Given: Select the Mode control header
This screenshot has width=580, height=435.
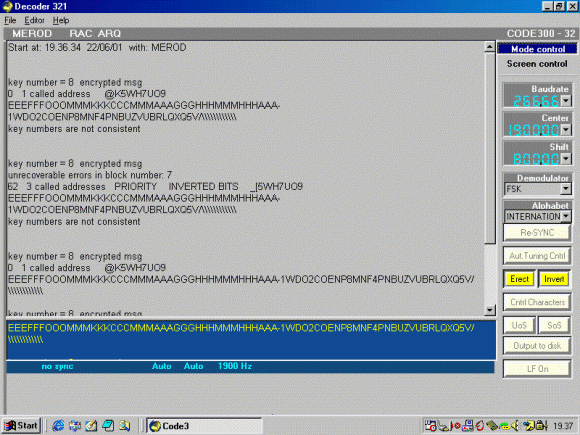Looking at the screenshot, I should coord(538,49).
